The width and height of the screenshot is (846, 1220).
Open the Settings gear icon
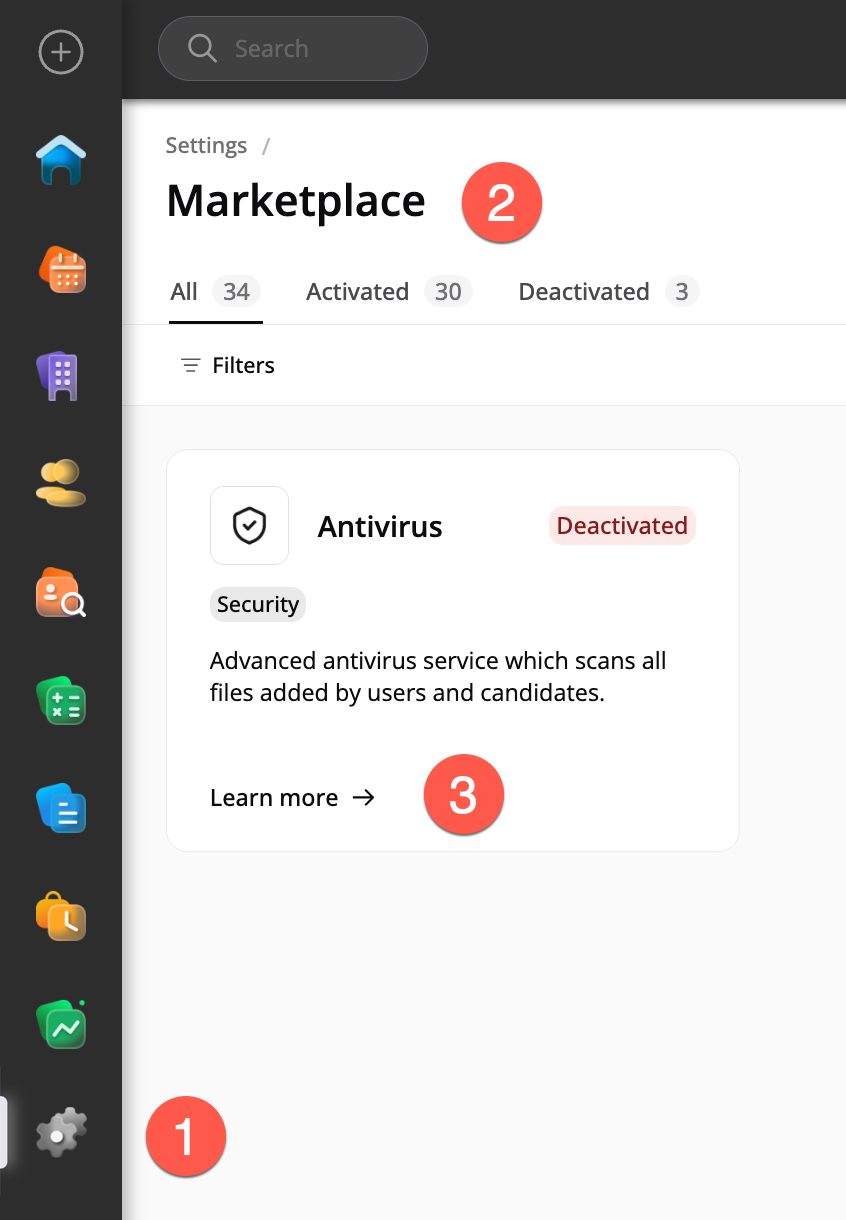point(61,1133)
